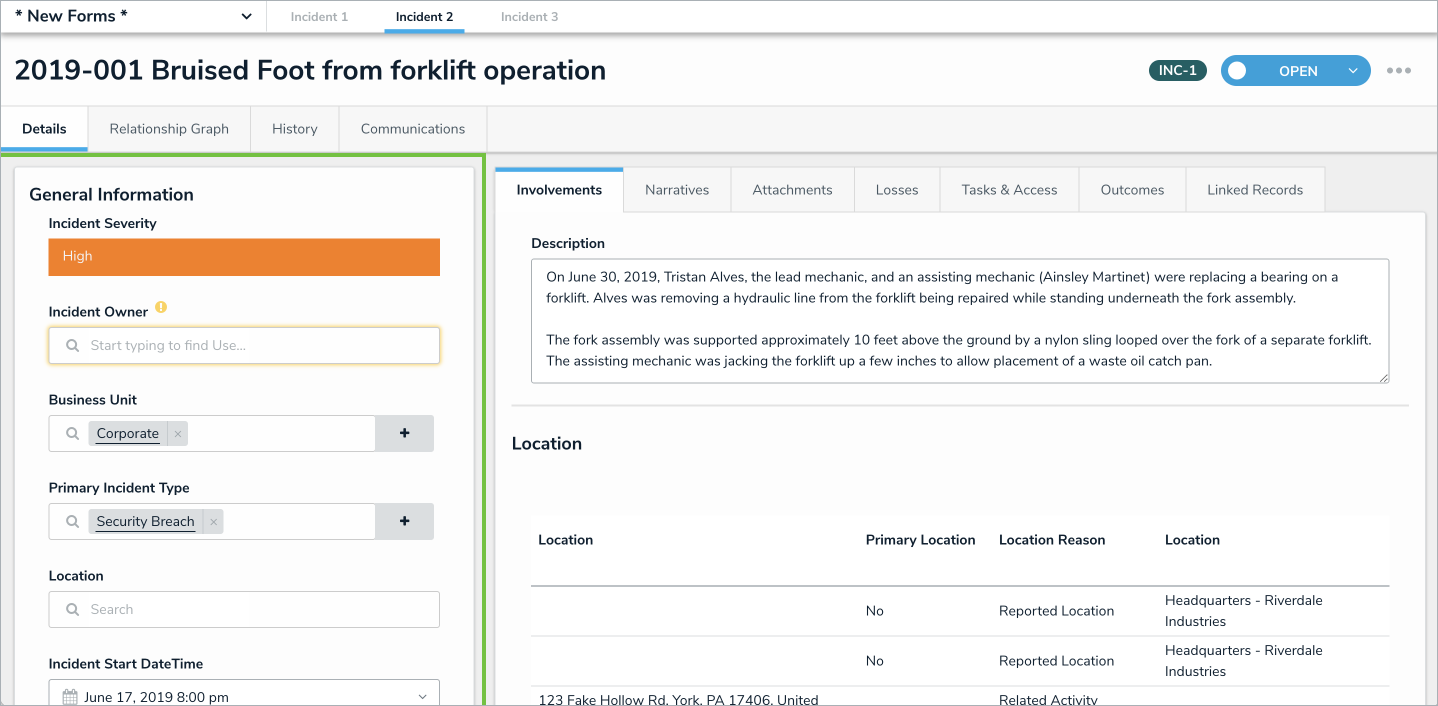Click the Incident Owner search field
Screen dimensions: 1438x706
coord(244,346)
